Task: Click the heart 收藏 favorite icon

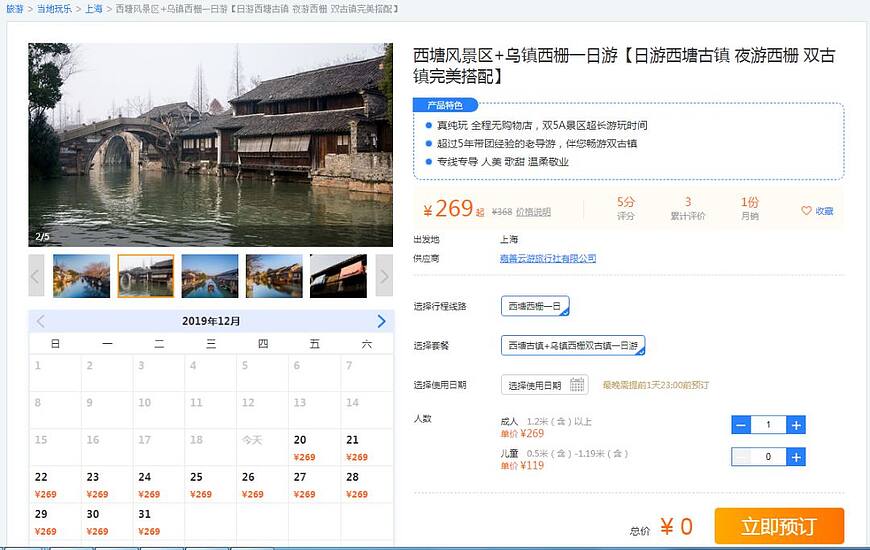Action: point(817,211)
